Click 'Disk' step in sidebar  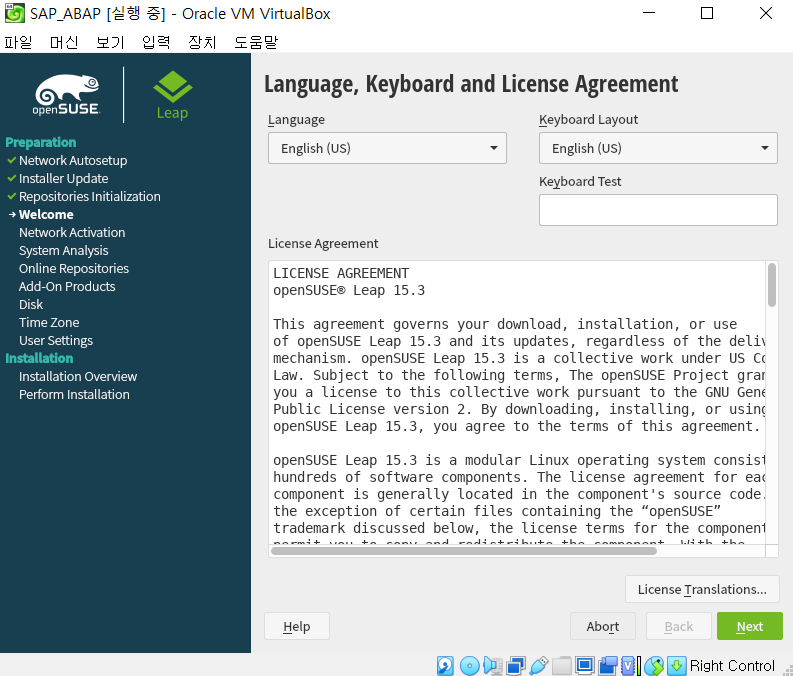click(x=31, y=304)
